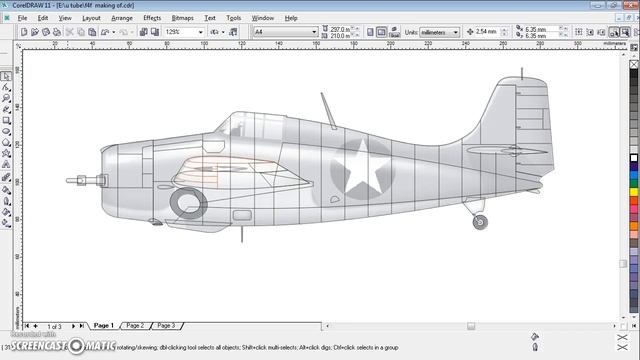Image resolution: width=640 pixels, height=360 pixels.
Task: Open the Text menu
Action: [210, 18]
